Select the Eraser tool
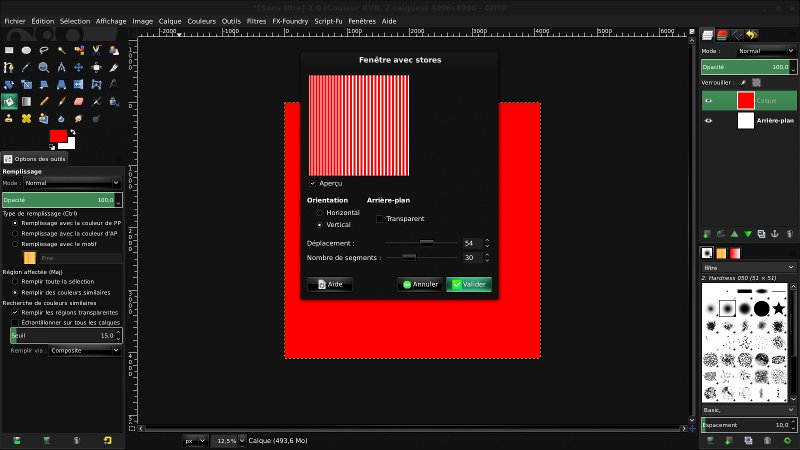 pos(79,102)
